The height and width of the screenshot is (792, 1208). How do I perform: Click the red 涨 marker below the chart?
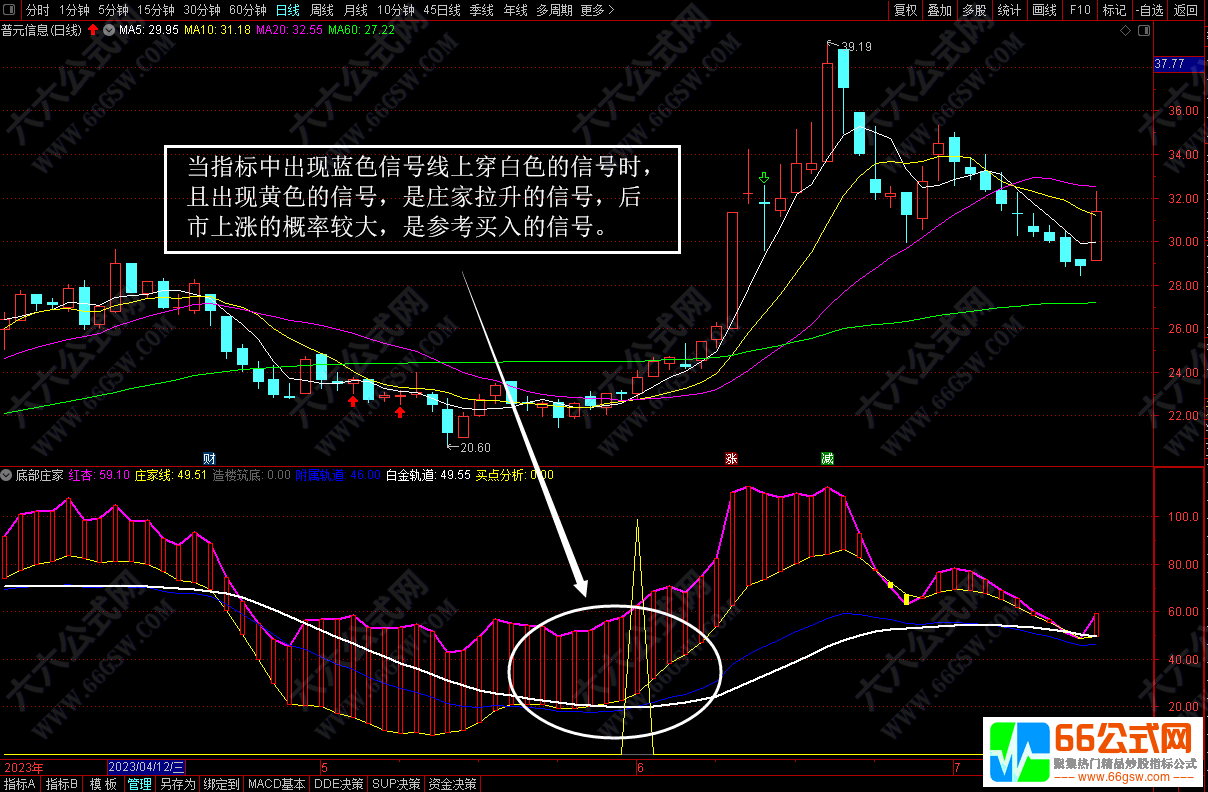pyautogui.click(x=731, y=458)
